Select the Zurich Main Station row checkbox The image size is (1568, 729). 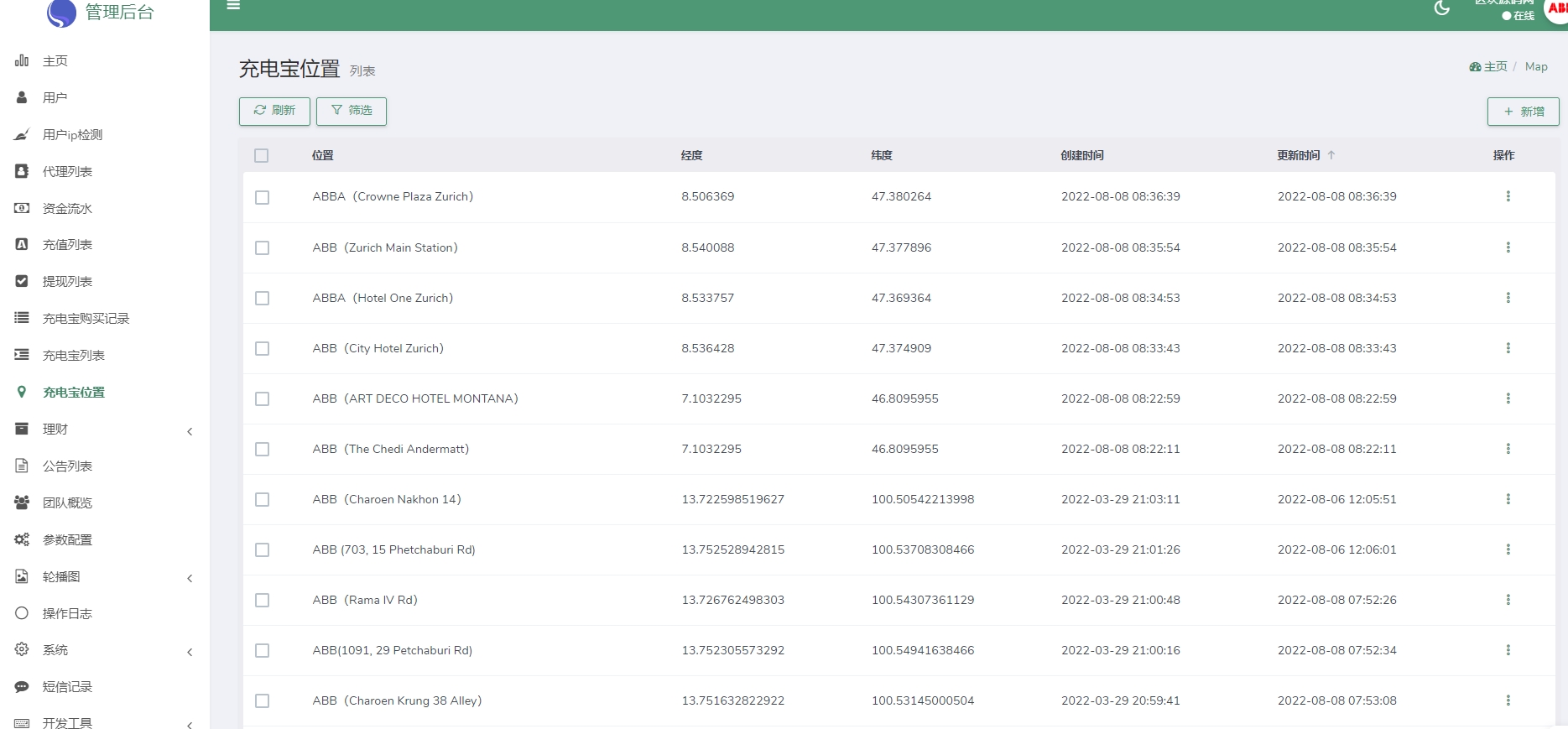[263, 248]
